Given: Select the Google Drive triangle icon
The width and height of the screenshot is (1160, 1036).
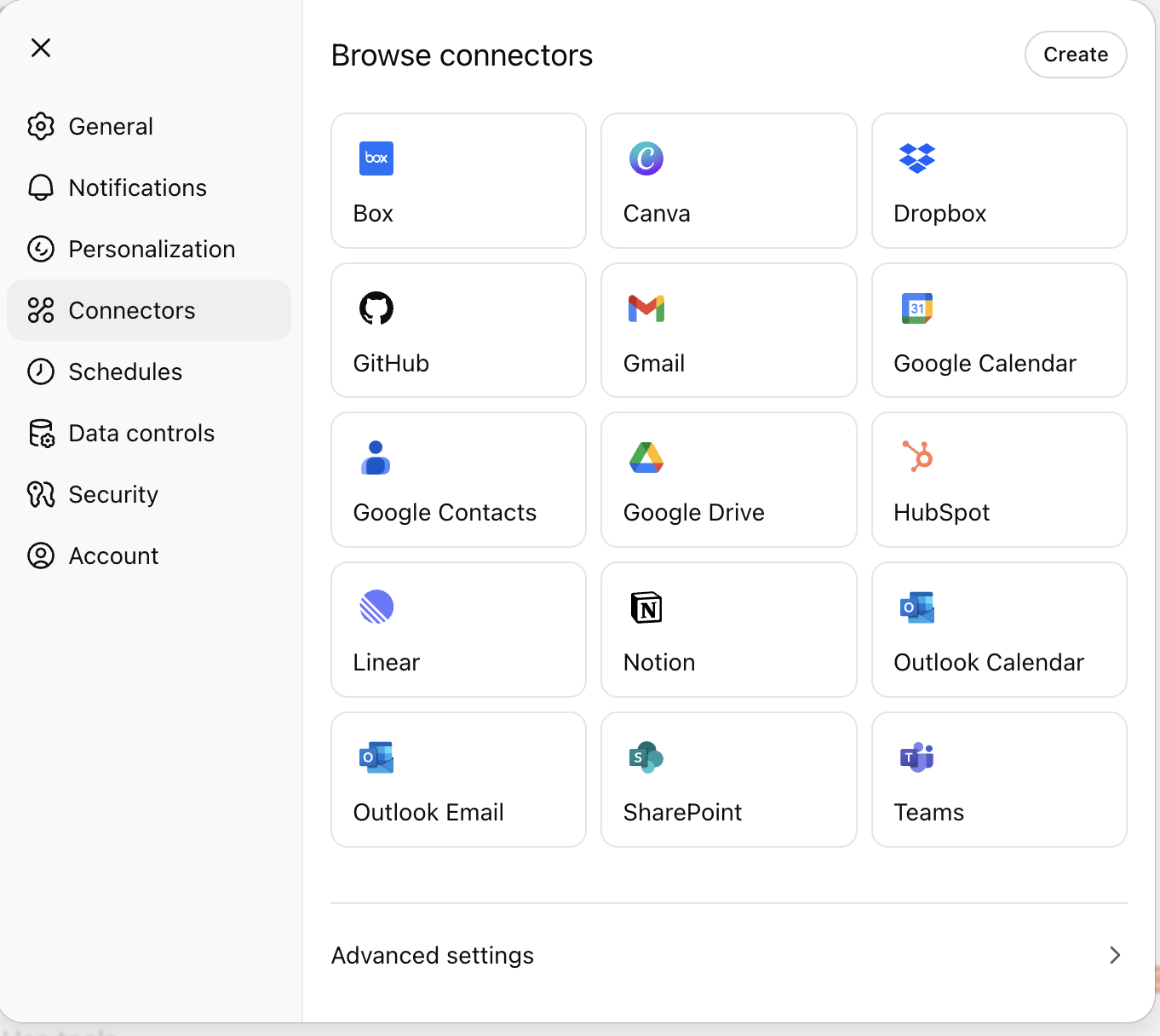Looking at the screenshot, I should (x=646, y=458).
